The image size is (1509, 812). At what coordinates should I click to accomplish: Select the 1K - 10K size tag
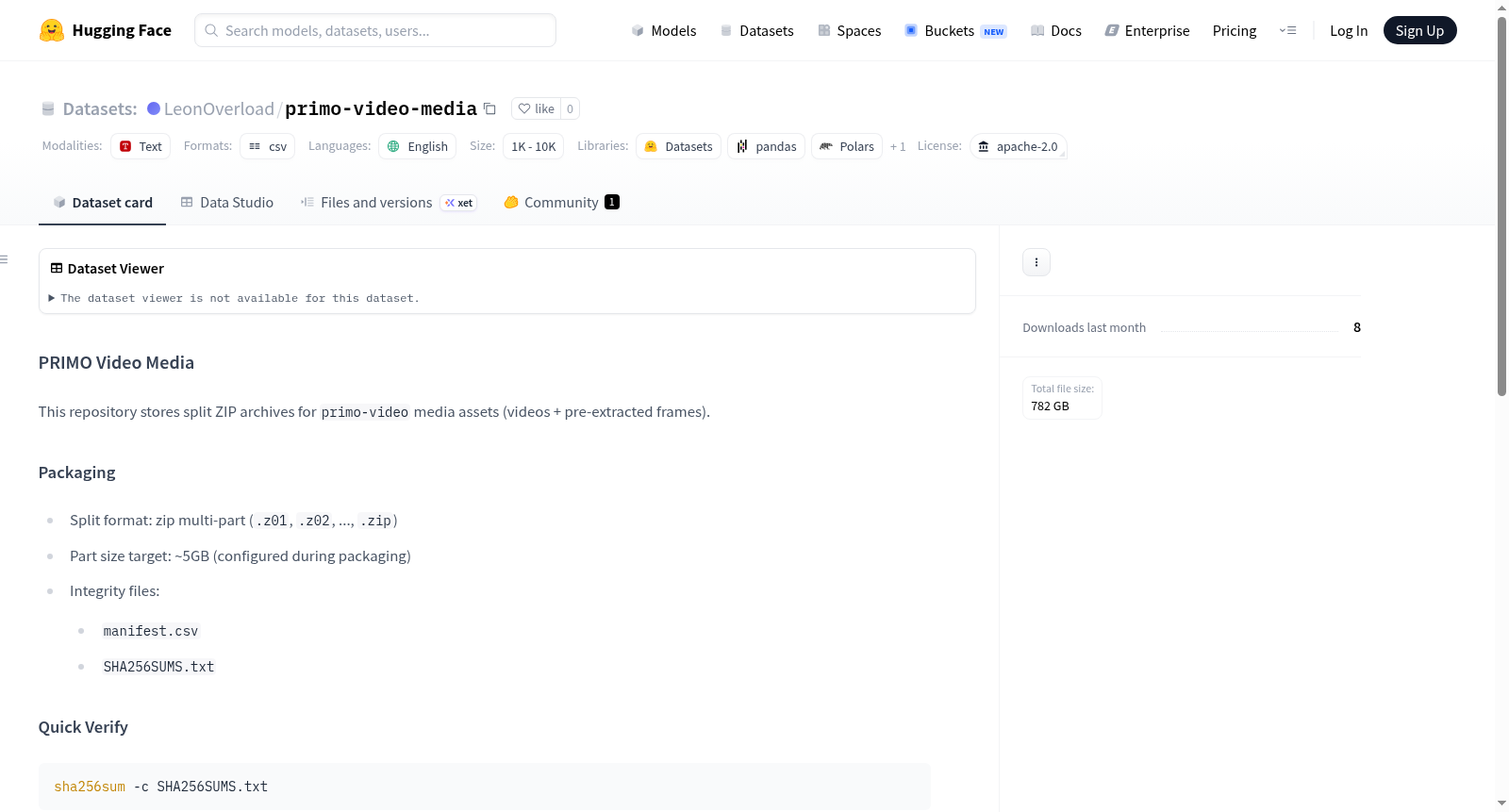(534, 146)
